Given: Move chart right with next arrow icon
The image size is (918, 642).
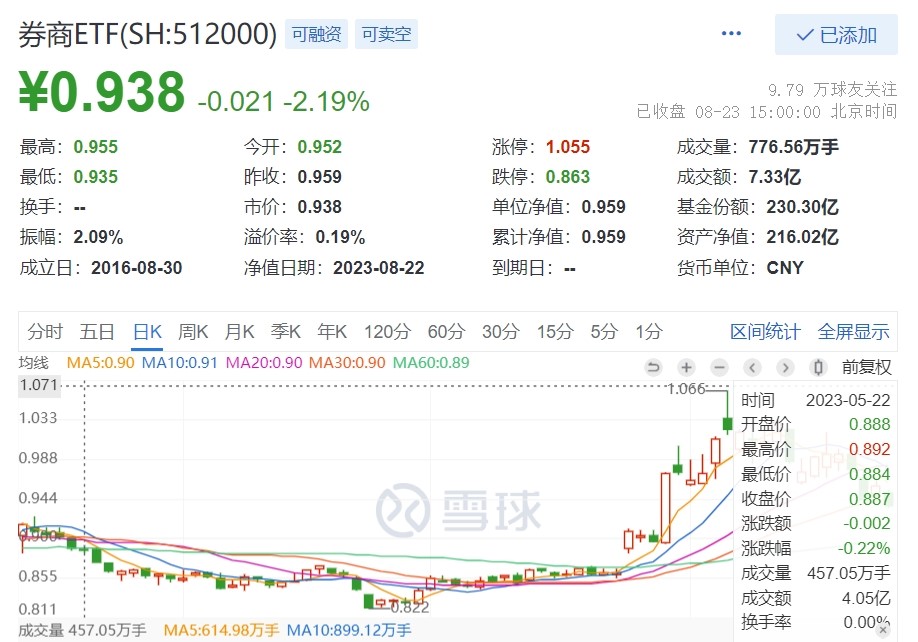Looking at the screenshot, I should tap(785, 368).
